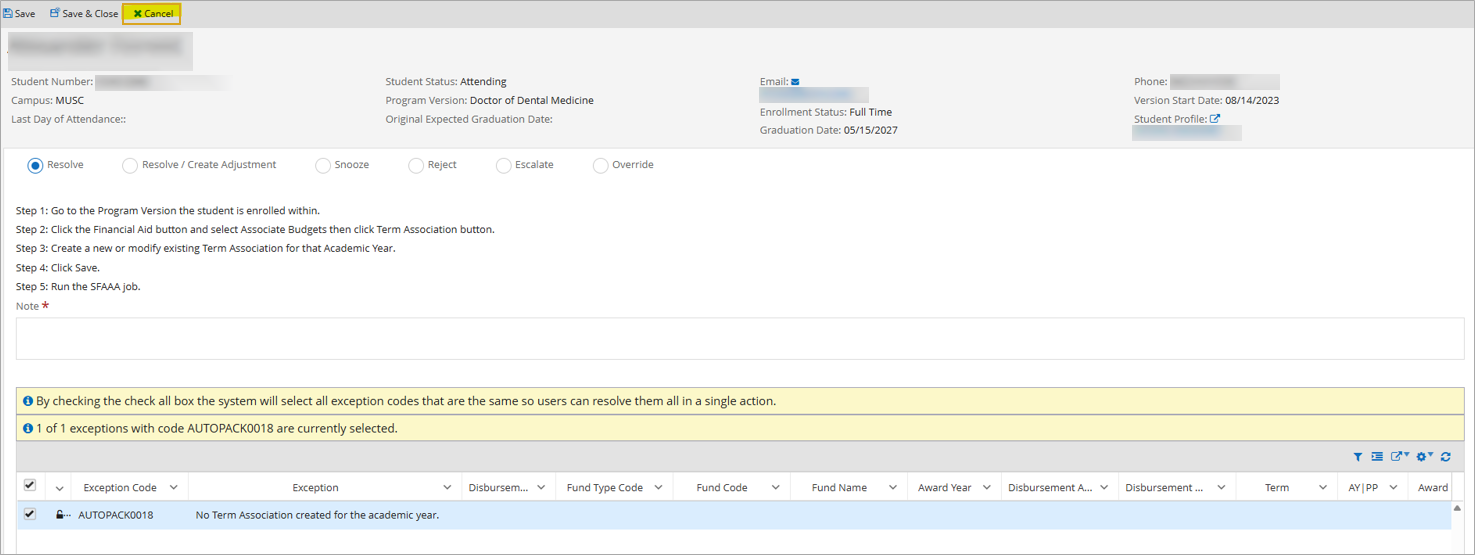The image size is (1475, 555).
Task: Open the grid filter funnel icon
Action: pos(1358,457)
